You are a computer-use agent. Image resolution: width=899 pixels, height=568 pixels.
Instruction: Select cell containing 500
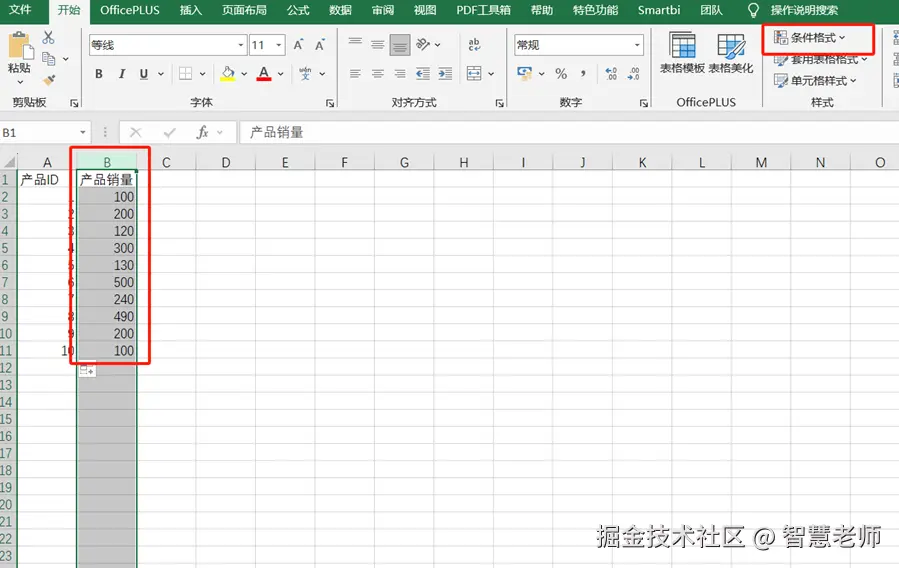coord(107,282)
